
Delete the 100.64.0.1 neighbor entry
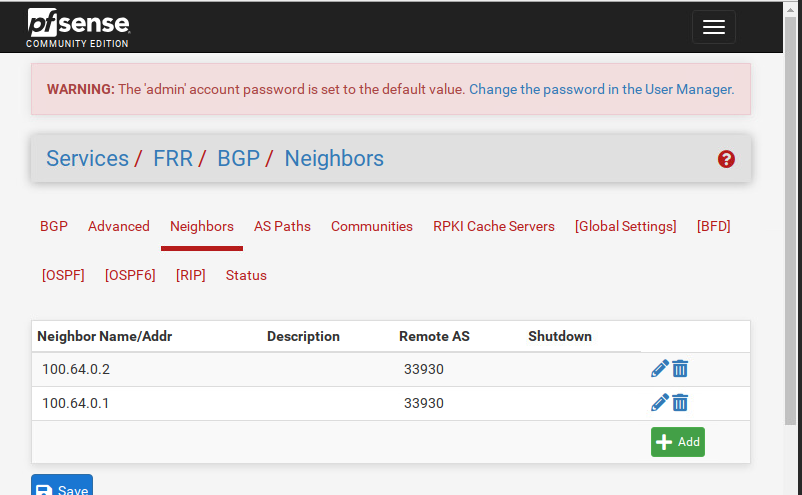click(680, 403)
